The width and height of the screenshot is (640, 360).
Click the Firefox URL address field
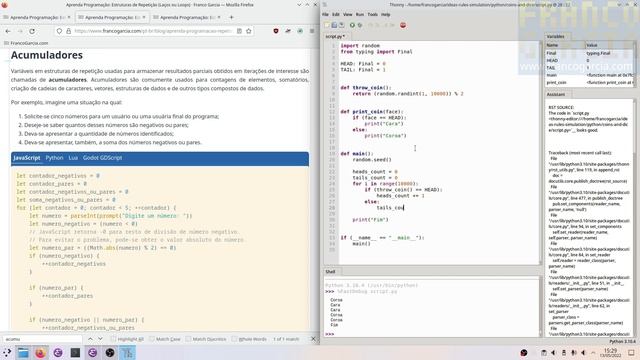(x=153, y=31)
